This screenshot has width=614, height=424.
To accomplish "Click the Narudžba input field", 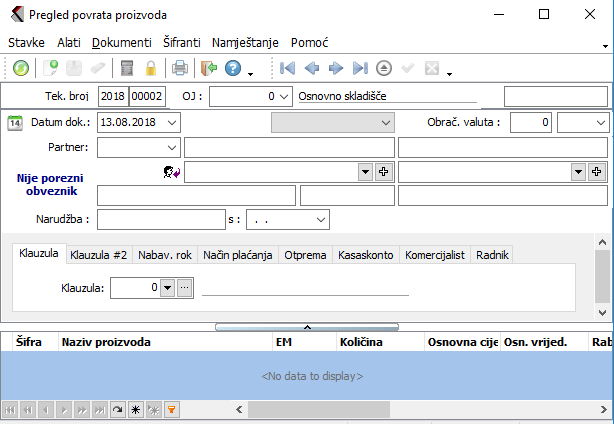I will pos(161,218).
